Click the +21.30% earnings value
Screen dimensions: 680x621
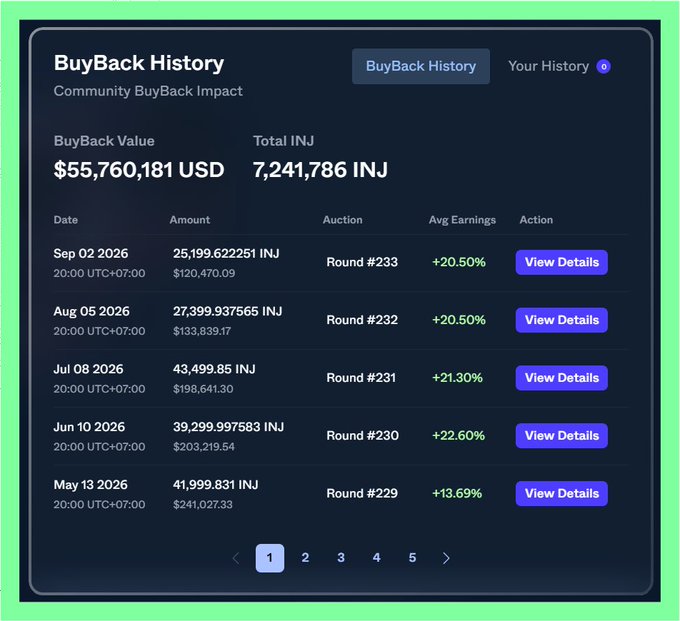tap(458, 378)
